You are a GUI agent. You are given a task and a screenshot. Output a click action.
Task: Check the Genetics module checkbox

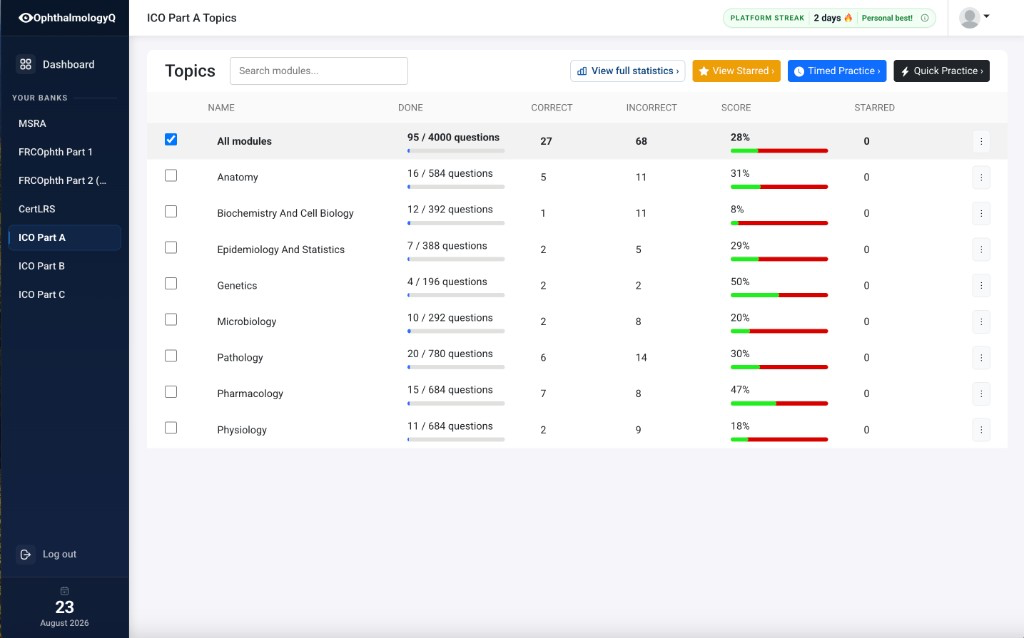click(x=171, y=283)
